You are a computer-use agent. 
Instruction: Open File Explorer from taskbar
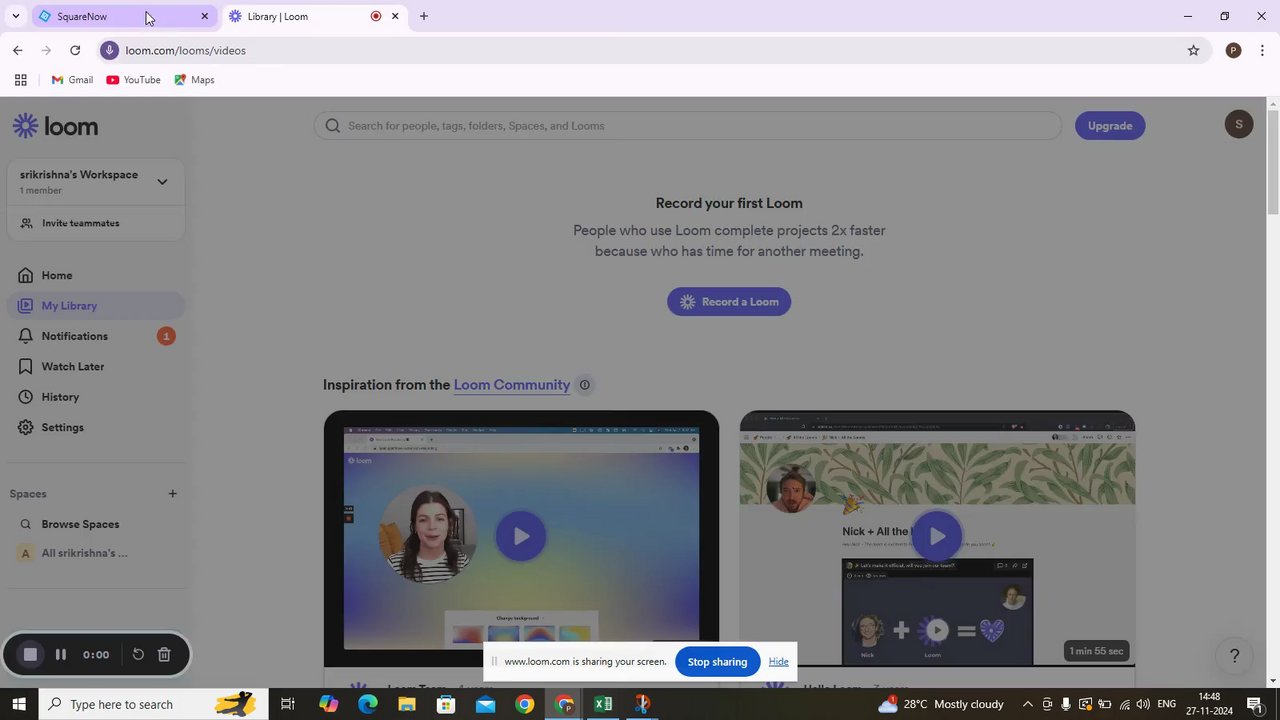pos(407,704)
